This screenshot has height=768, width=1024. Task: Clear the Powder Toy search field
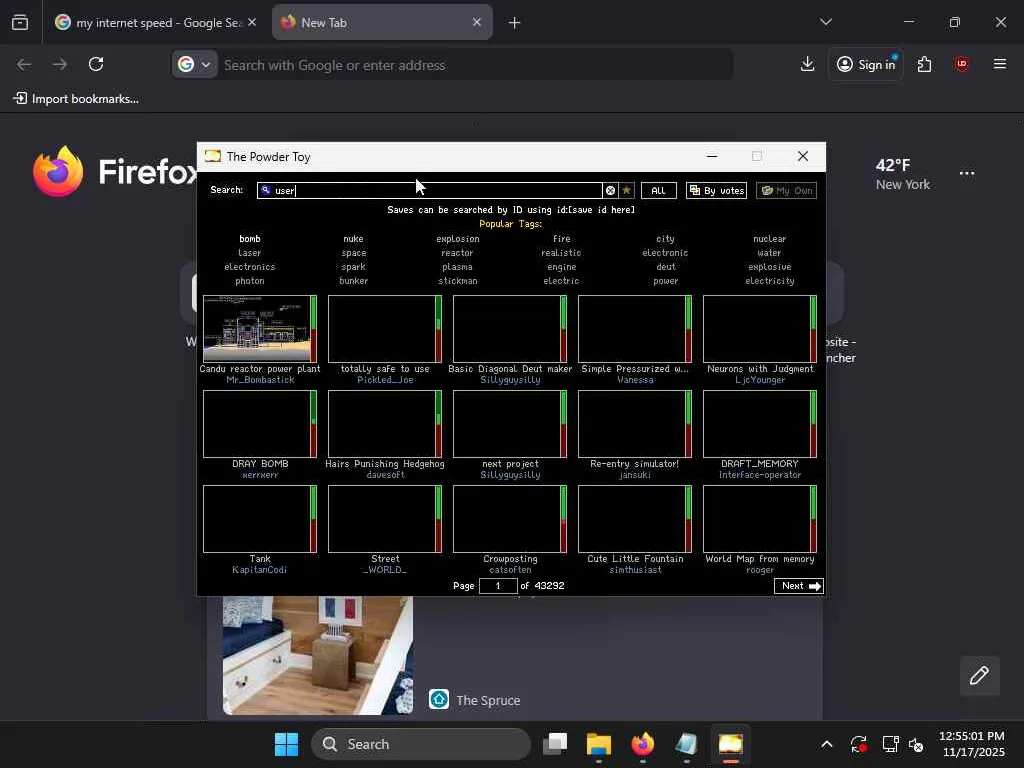pyautogui.click(x=610, y=191)
